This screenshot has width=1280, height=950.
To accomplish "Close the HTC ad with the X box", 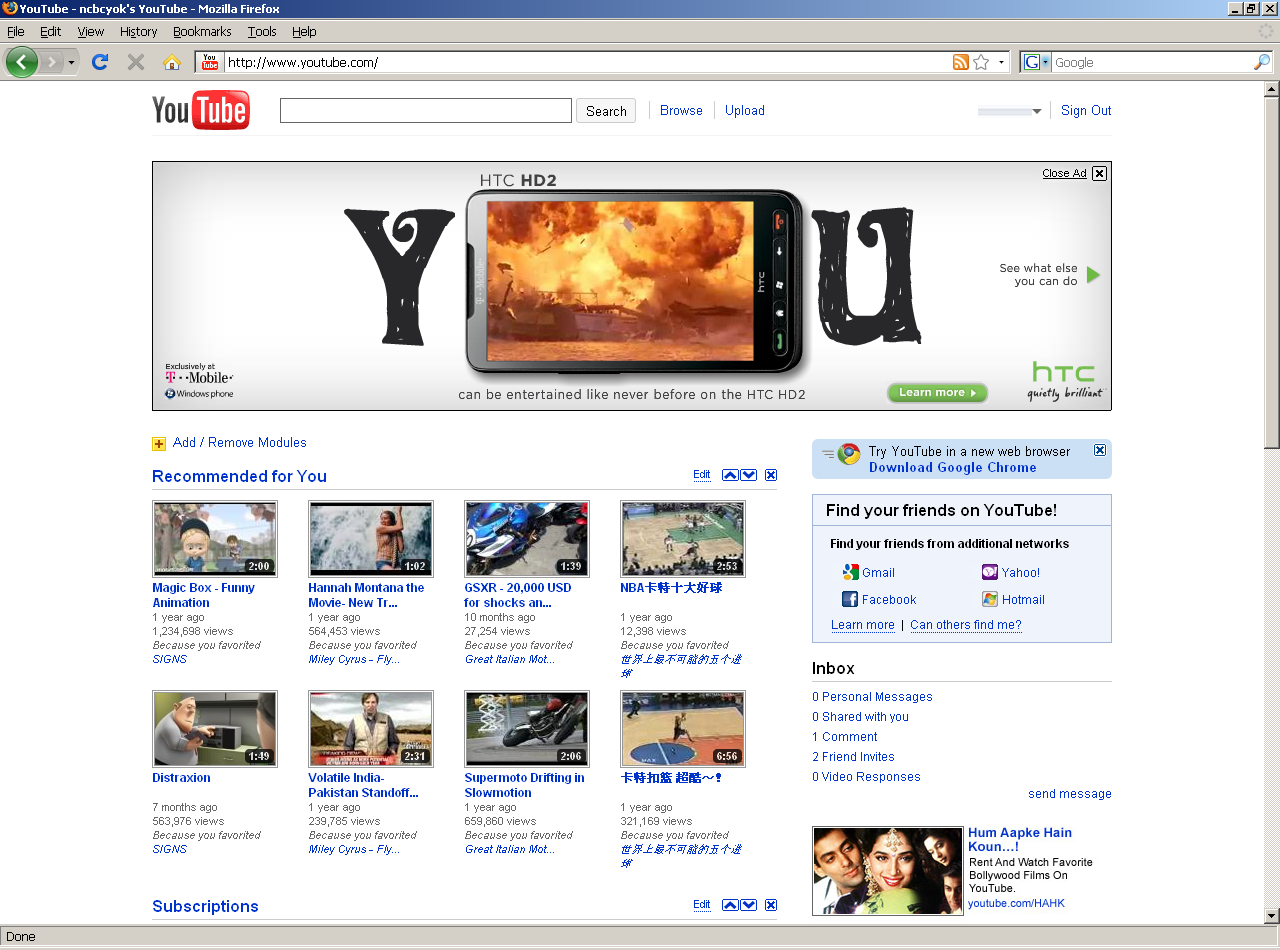I will 1099,173.
